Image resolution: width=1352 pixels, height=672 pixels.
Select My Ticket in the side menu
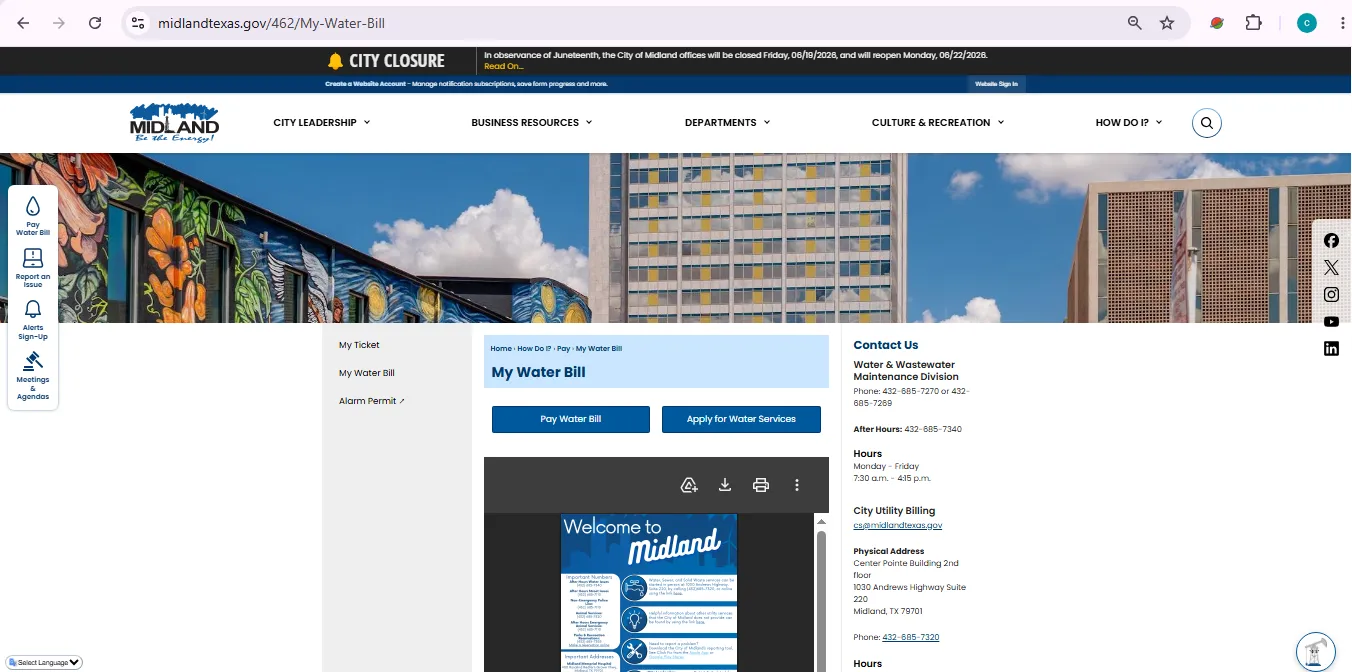coord(359,345)
